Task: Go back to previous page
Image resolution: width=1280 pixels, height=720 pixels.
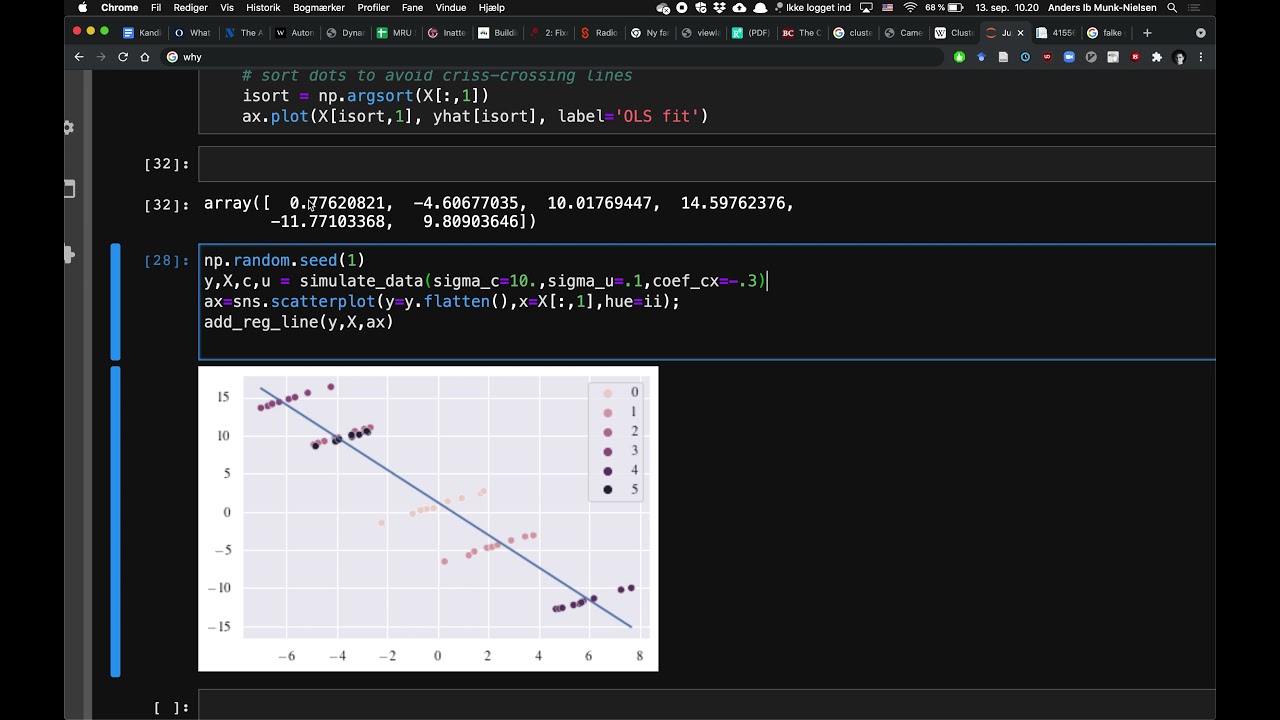Action: [79, 57]
